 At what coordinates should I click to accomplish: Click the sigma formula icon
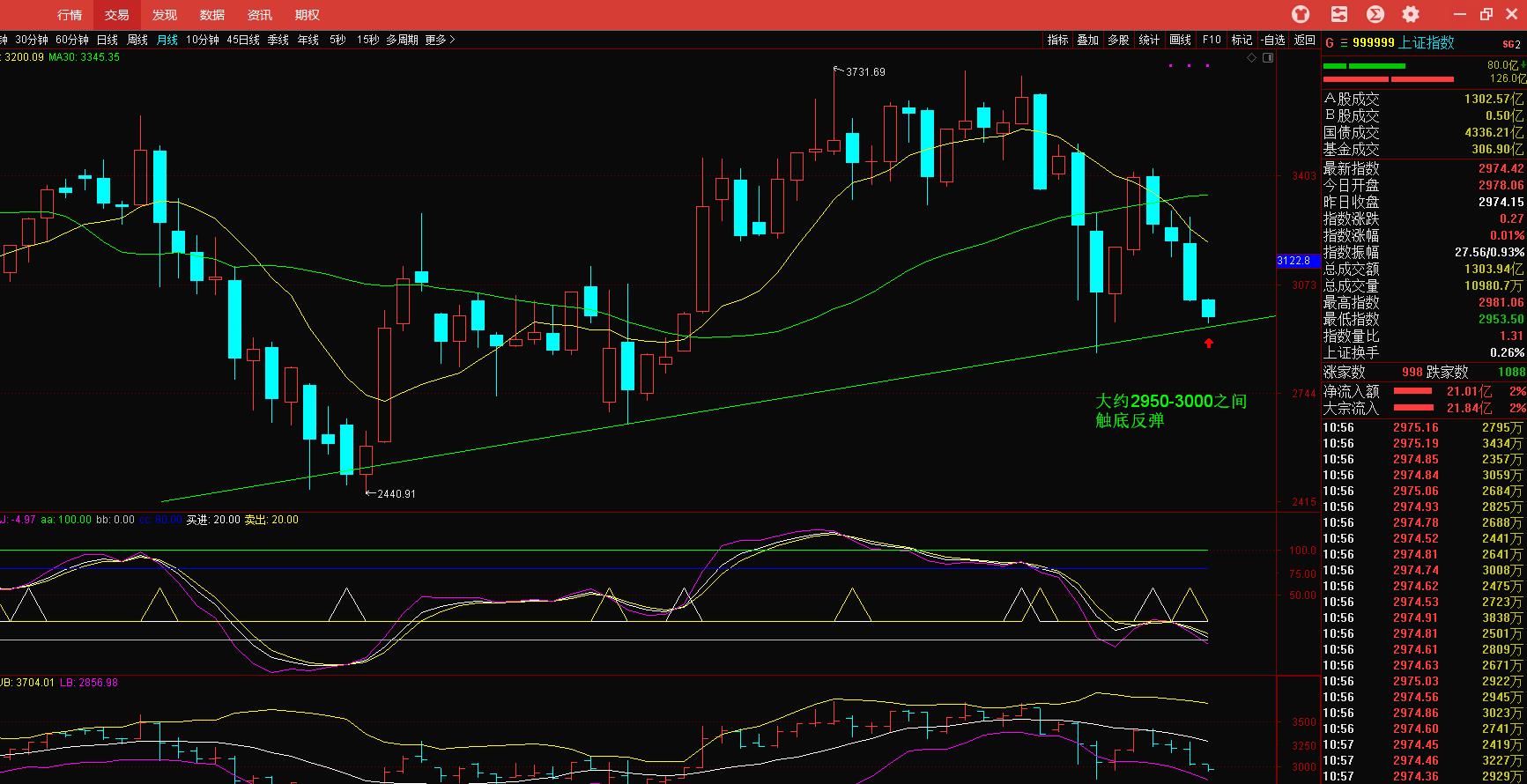pos(1375,14)
